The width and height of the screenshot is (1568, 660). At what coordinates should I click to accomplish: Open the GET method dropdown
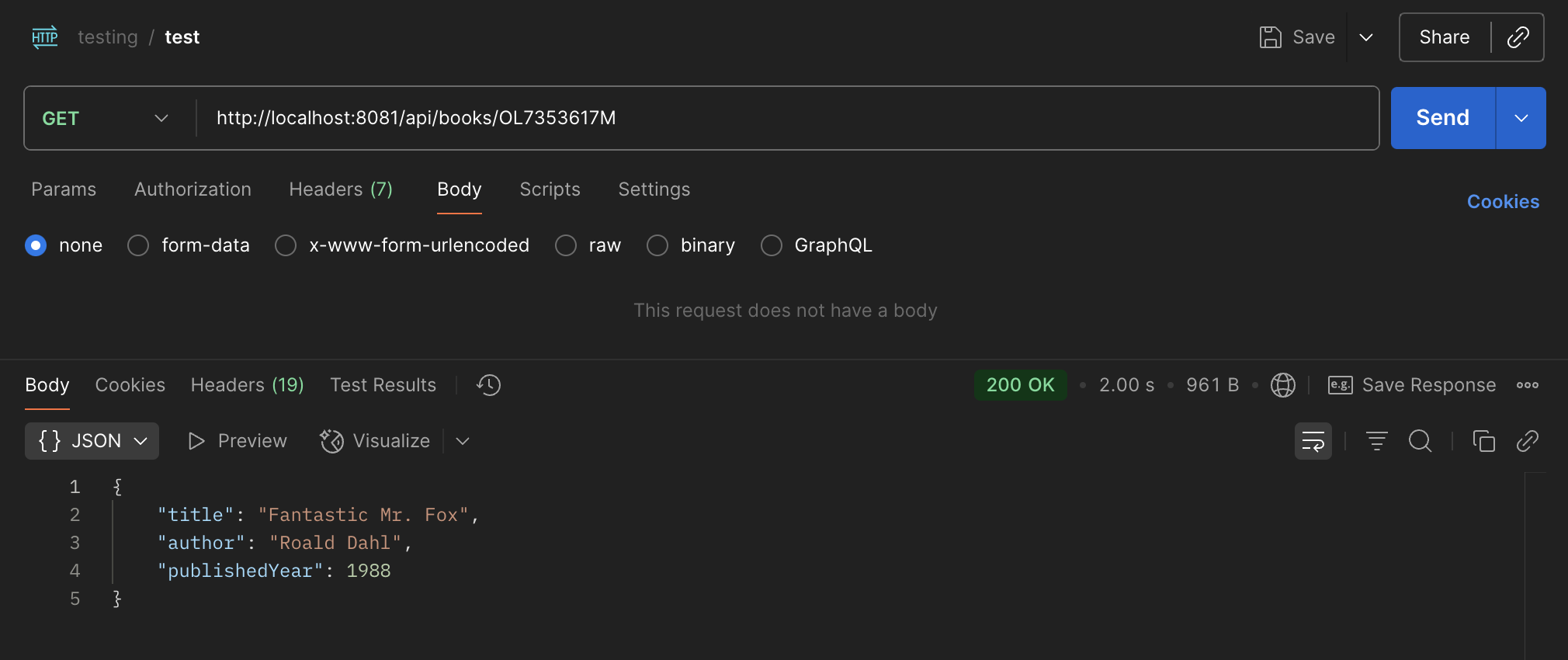pos(106,118)
